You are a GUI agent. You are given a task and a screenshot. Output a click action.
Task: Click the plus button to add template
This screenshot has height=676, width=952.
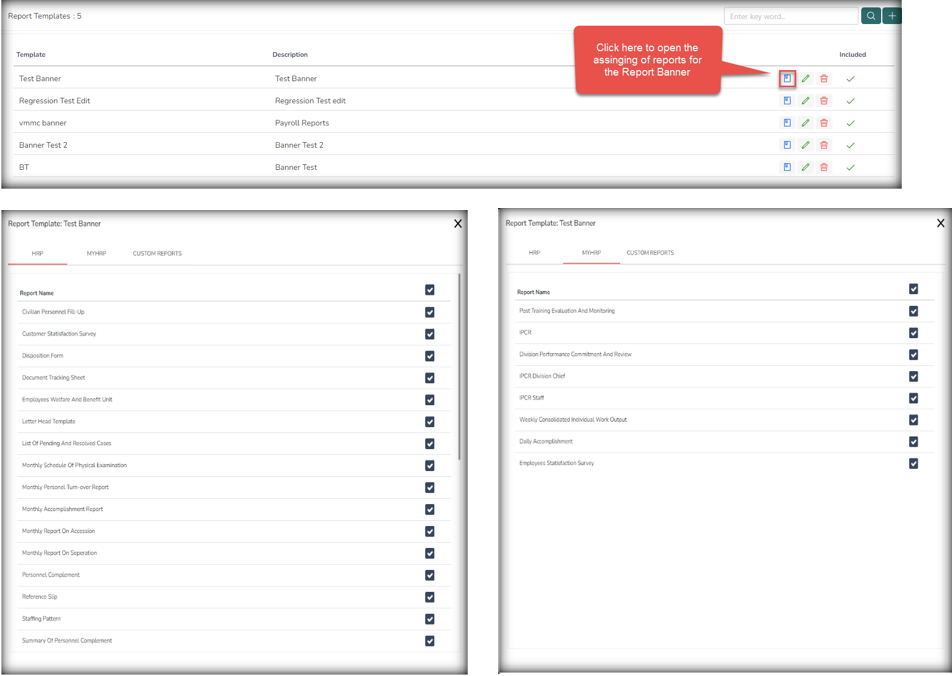(x=892, y=16)
